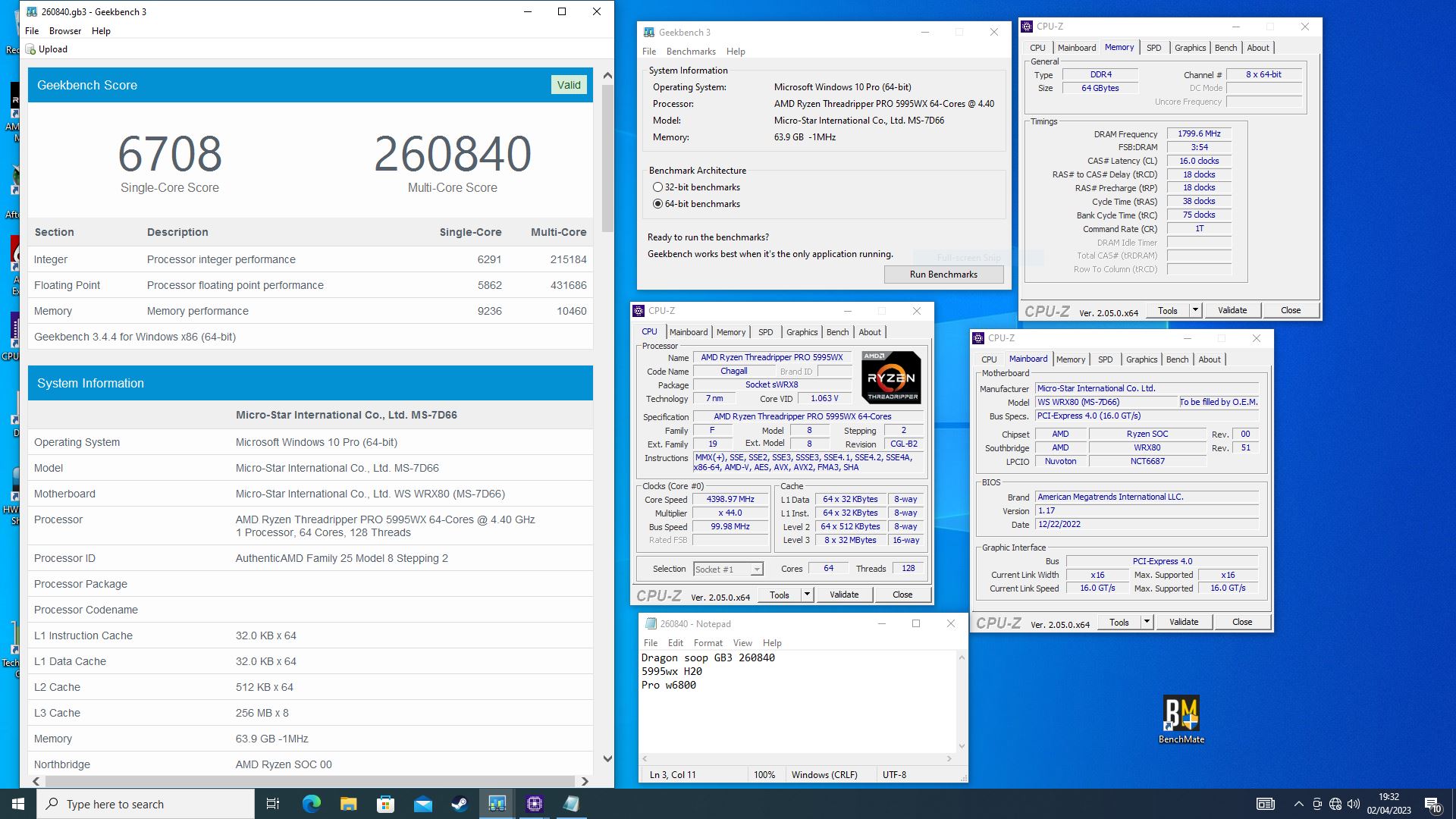This screenshot has width=1456, height=819.
Task: Click into the Notepad text area
Action: (x=796, y=701)
